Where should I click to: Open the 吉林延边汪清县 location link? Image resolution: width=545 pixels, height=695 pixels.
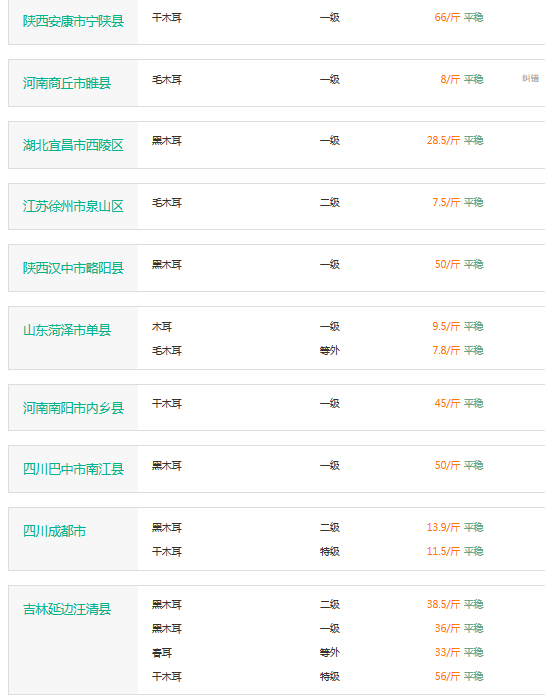[67, 609]
